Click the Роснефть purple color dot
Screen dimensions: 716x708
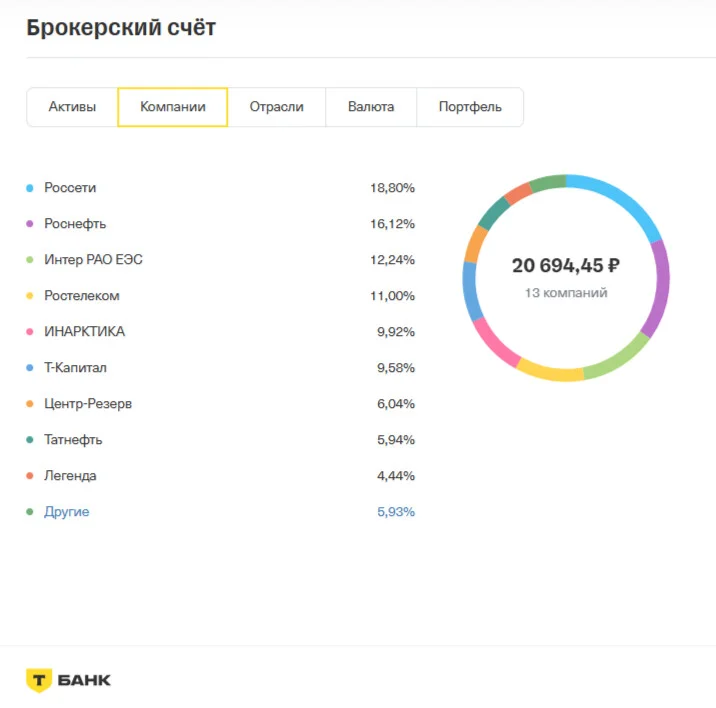[30, 224]
